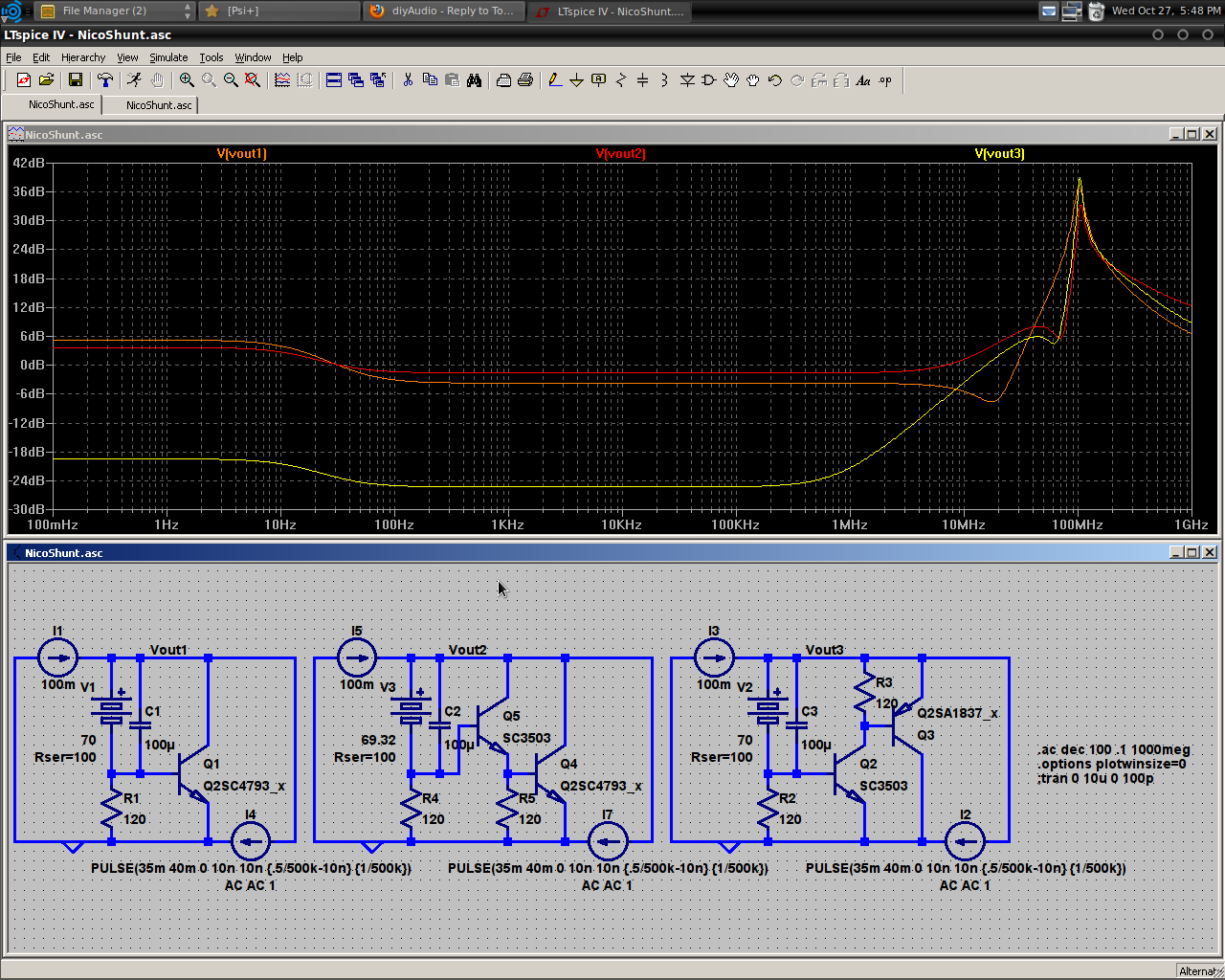This screenshot has height=980, width=1225.
Task: Select the Diode component tool
Action: point(687,80)
